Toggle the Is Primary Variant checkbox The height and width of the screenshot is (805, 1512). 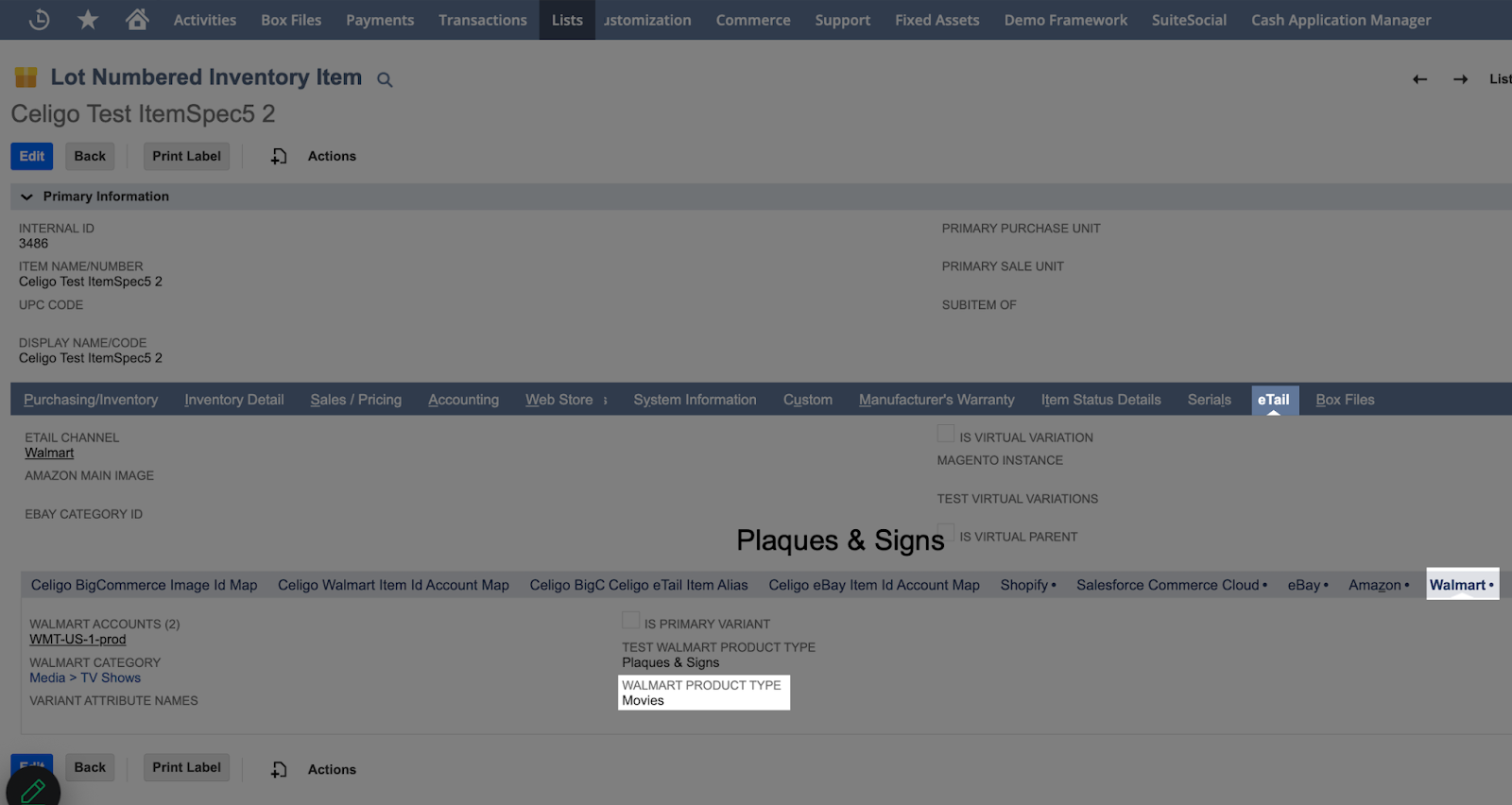click(630, 620)
